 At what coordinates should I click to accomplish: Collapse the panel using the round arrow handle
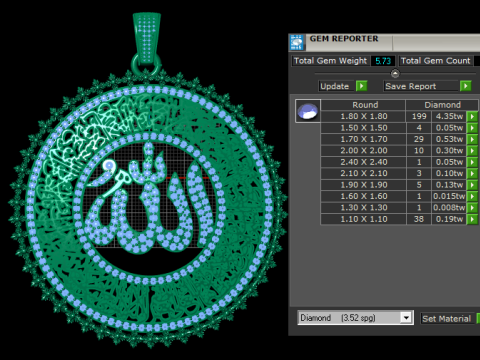click(395, 73)
